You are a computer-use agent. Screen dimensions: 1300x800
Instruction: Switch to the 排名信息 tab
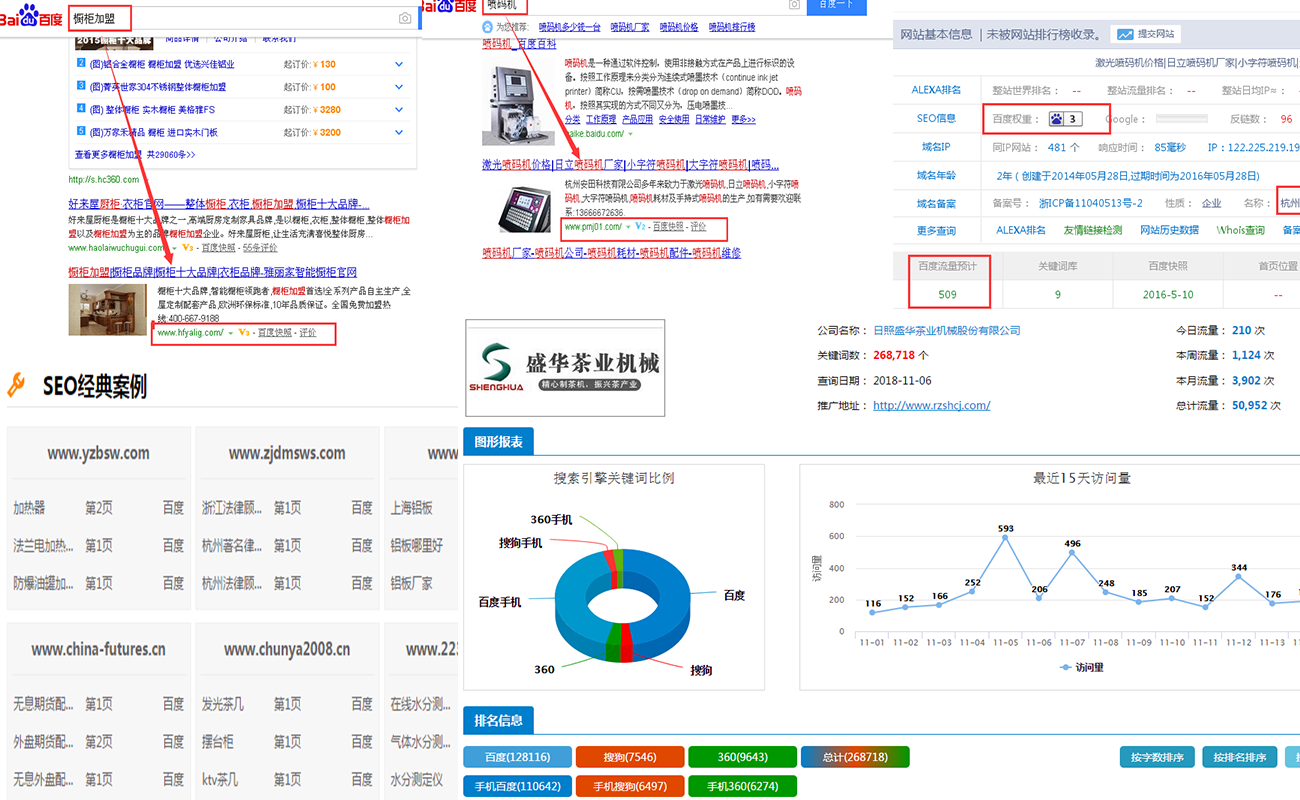coord(499,720)
